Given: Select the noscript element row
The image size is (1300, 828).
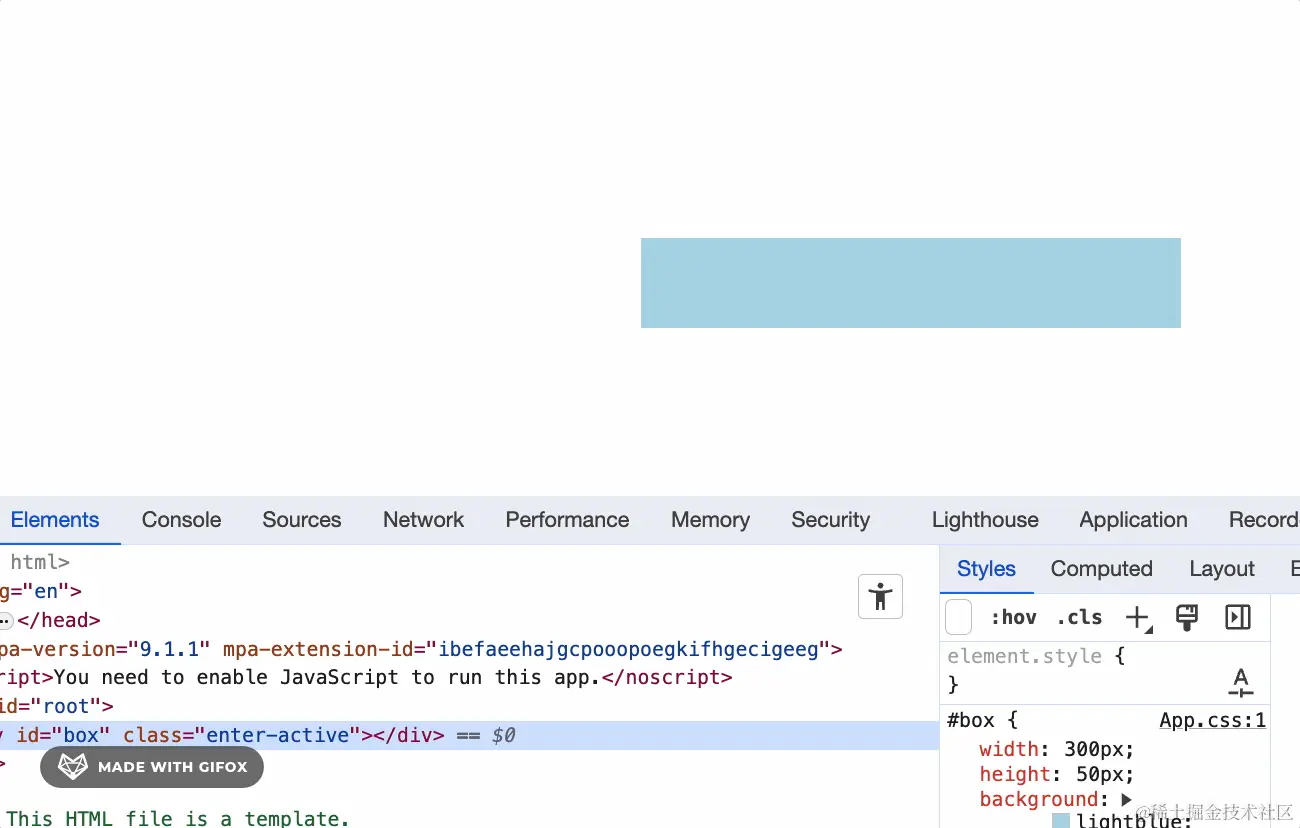Looking at the screenshot, I should 470,678.
